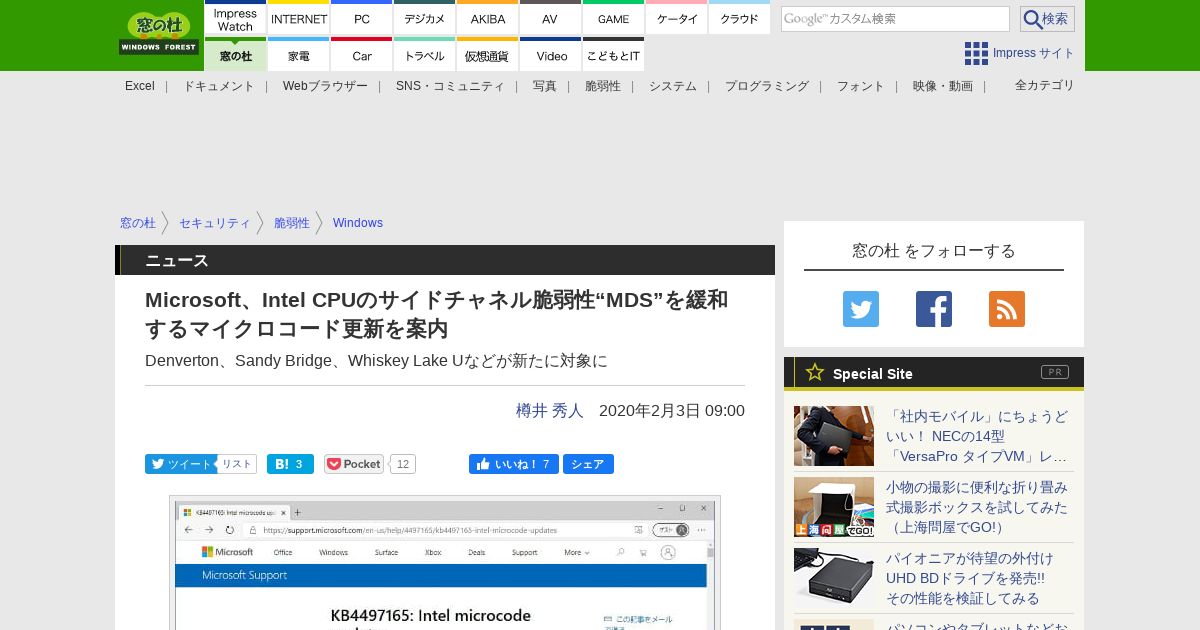Open the RSS feed icon
The image size is (1200, 630).
click(x=1007, y=309)
